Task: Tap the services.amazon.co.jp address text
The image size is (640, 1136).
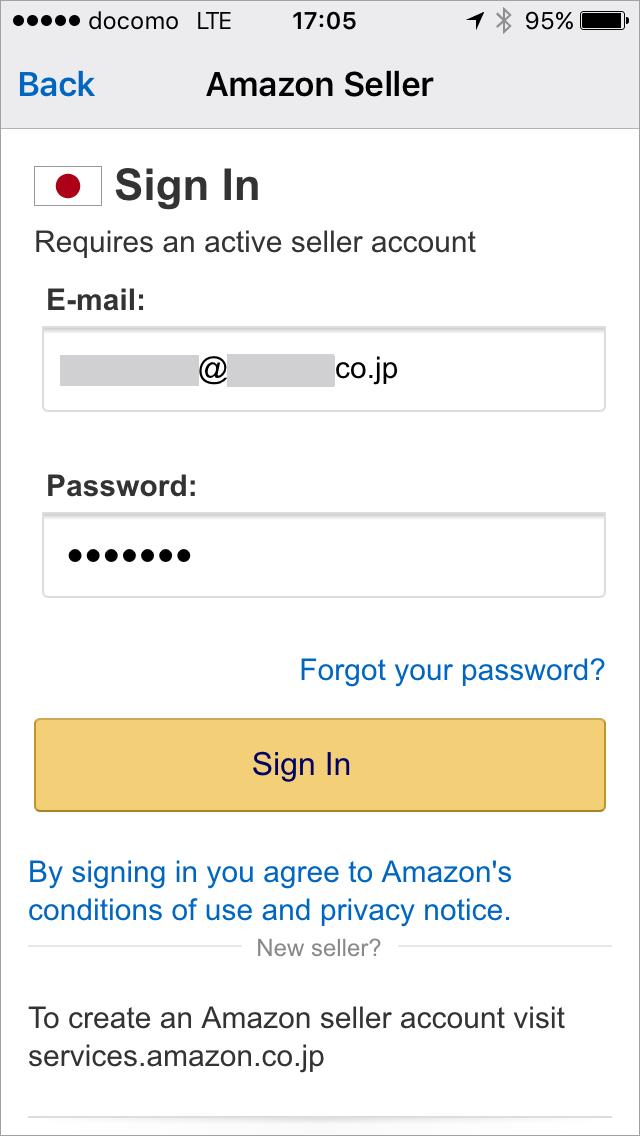Action: tap(176, 1056)
